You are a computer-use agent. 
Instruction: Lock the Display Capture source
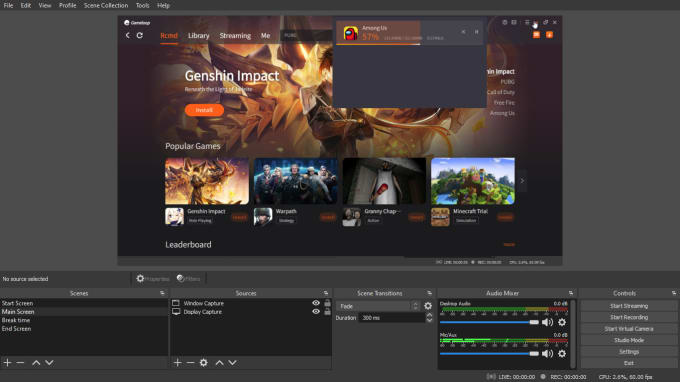click(327, 312)
